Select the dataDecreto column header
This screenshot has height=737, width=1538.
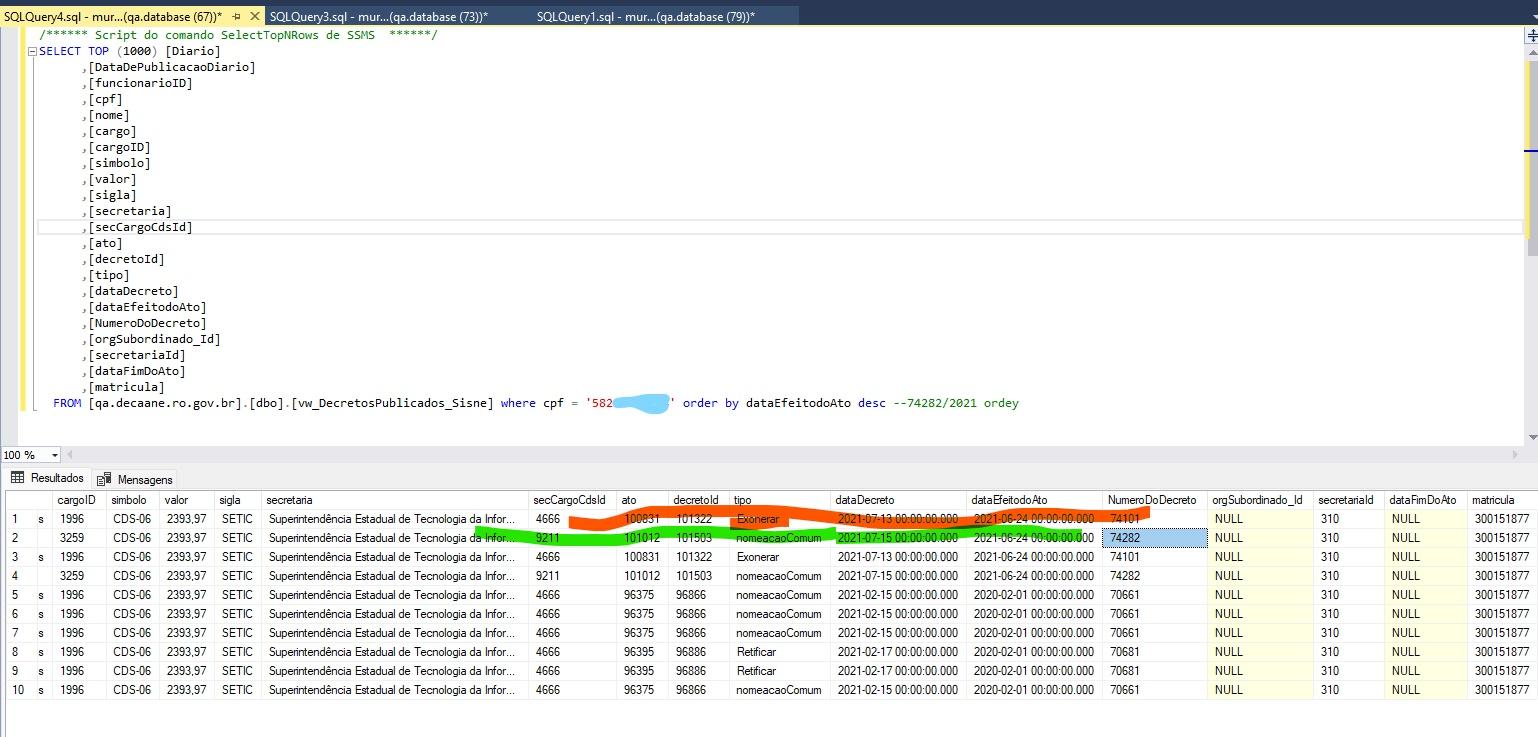tap(899, 500)
